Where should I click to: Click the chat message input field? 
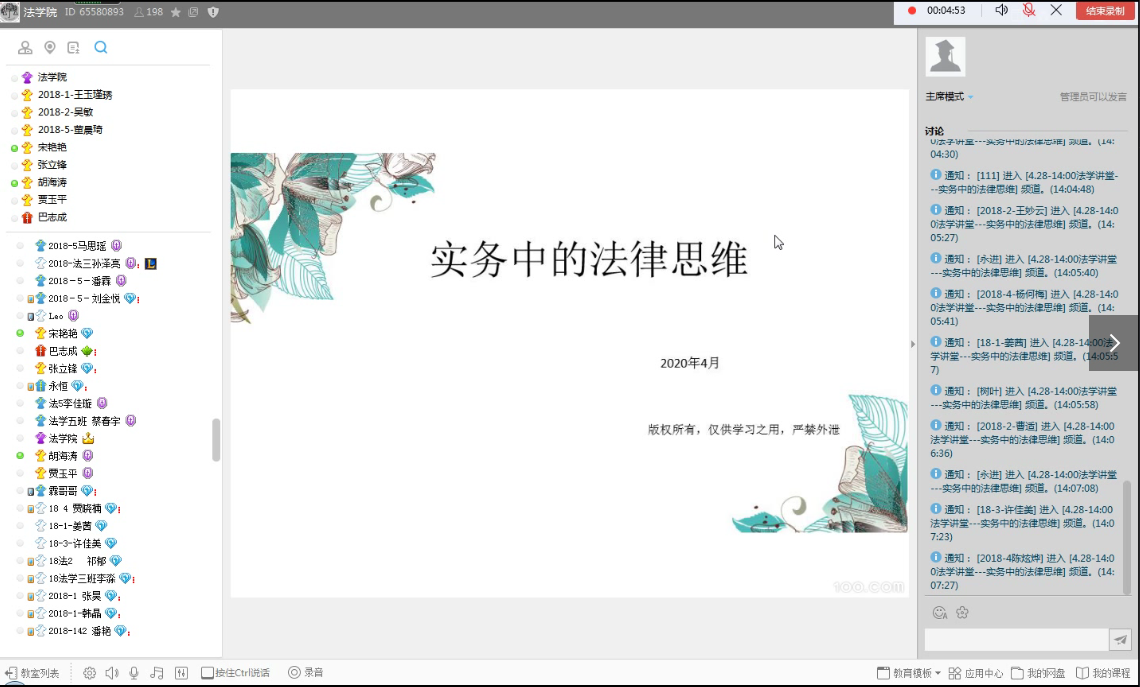pyautogui.click(x=1015, y=641)
